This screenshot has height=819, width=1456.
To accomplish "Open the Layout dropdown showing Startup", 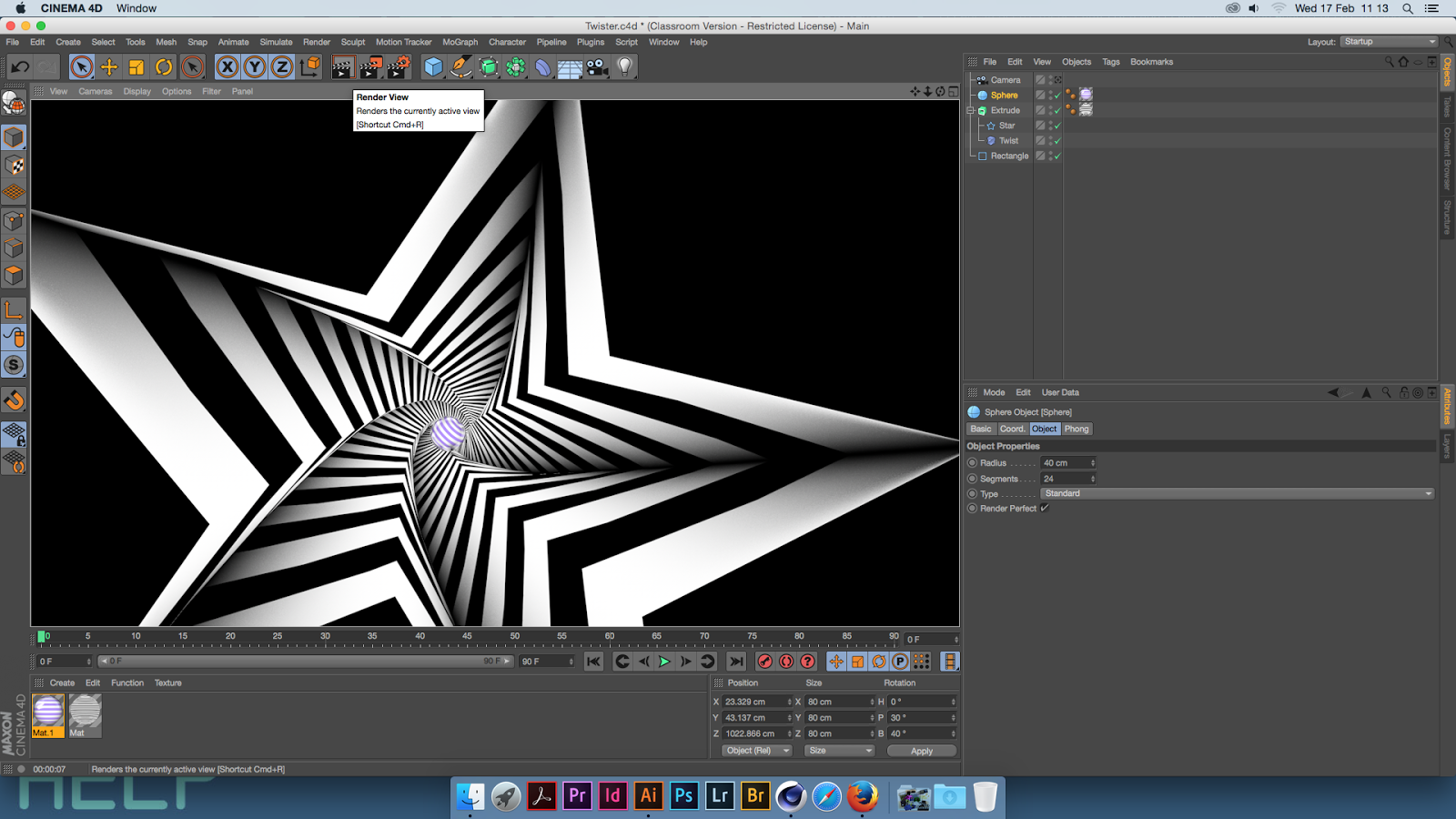I will (1389, 42).
